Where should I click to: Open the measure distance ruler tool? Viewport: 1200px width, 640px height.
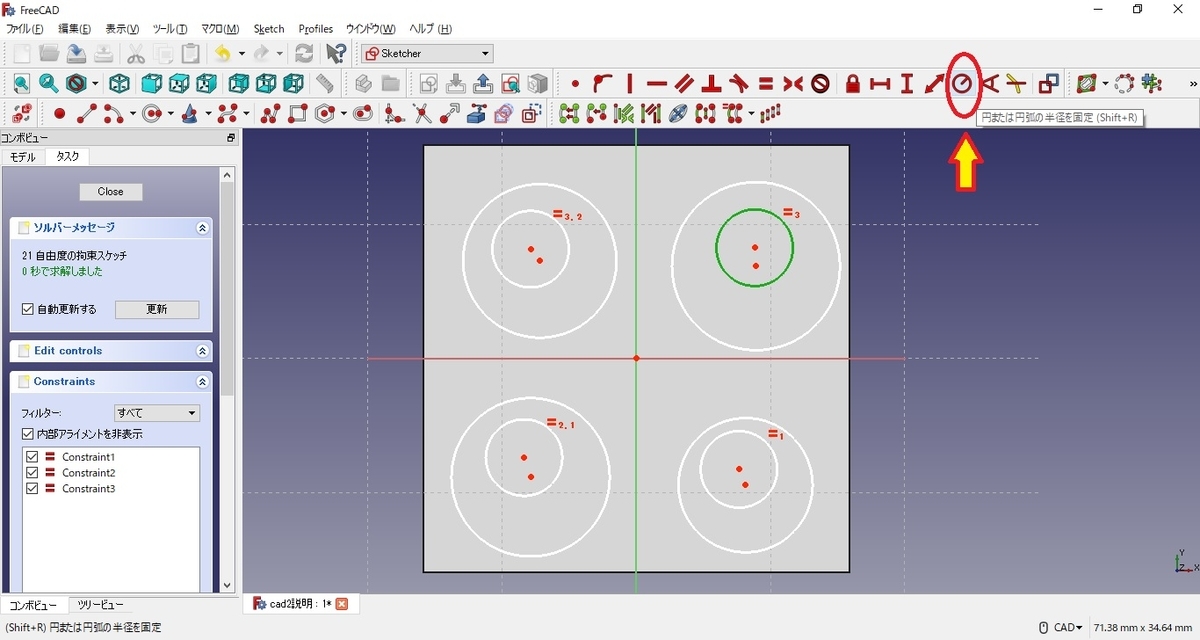325,84
